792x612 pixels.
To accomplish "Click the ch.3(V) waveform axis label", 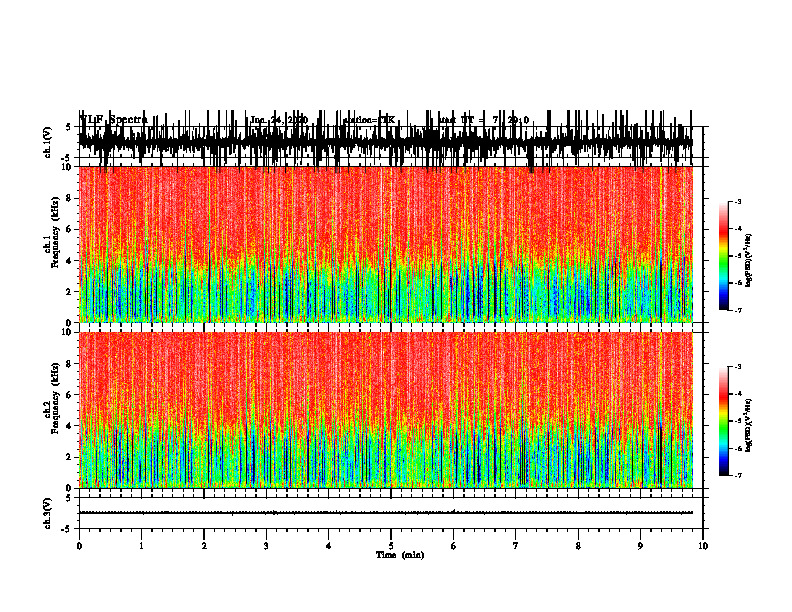I will pos(48,513).
